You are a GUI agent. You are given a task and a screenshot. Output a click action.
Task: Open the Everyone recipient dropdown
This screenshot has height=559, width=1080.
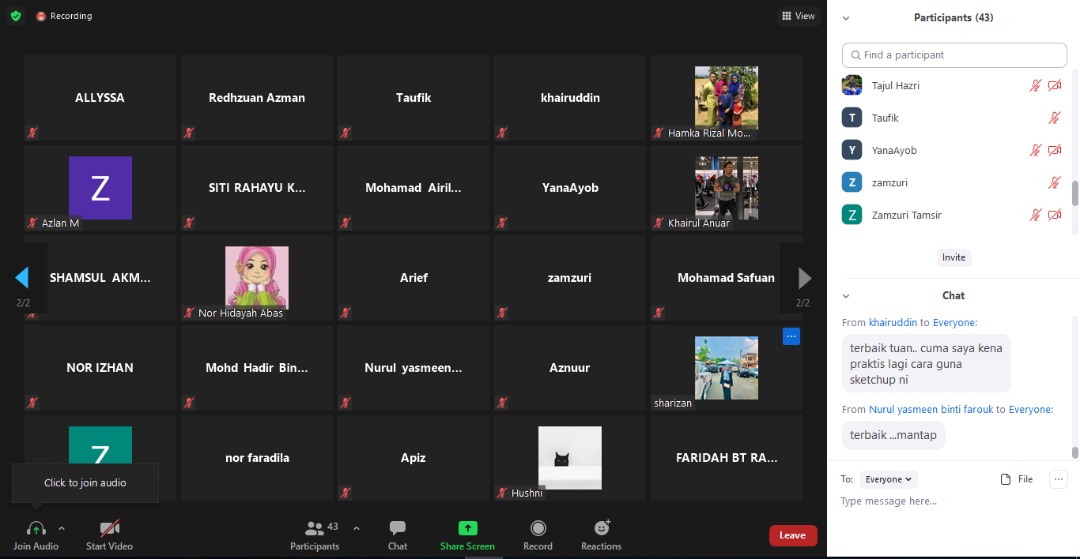[890, 479]
